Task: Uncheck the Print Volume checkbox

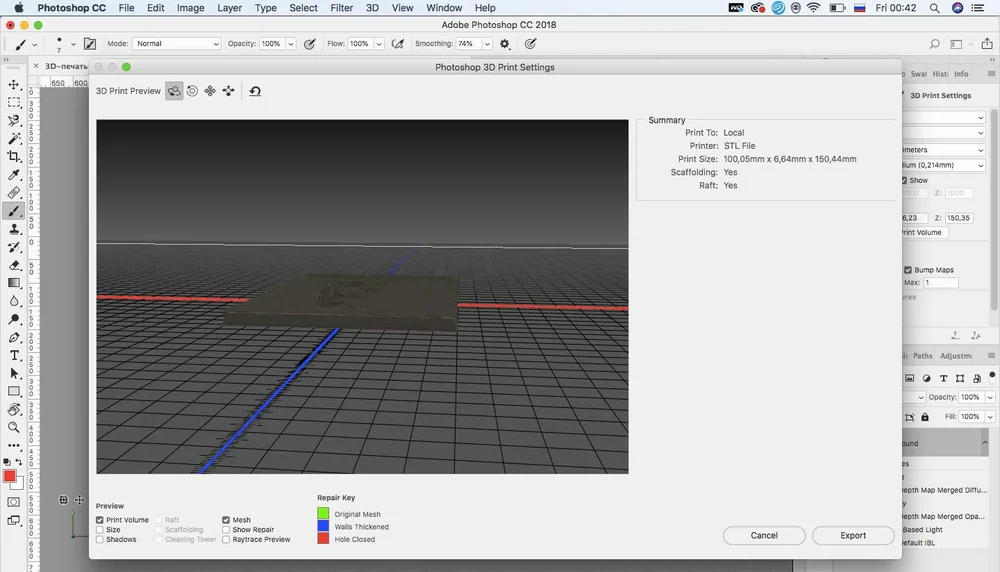Action: pyautogui.click(x=99, y=520)
